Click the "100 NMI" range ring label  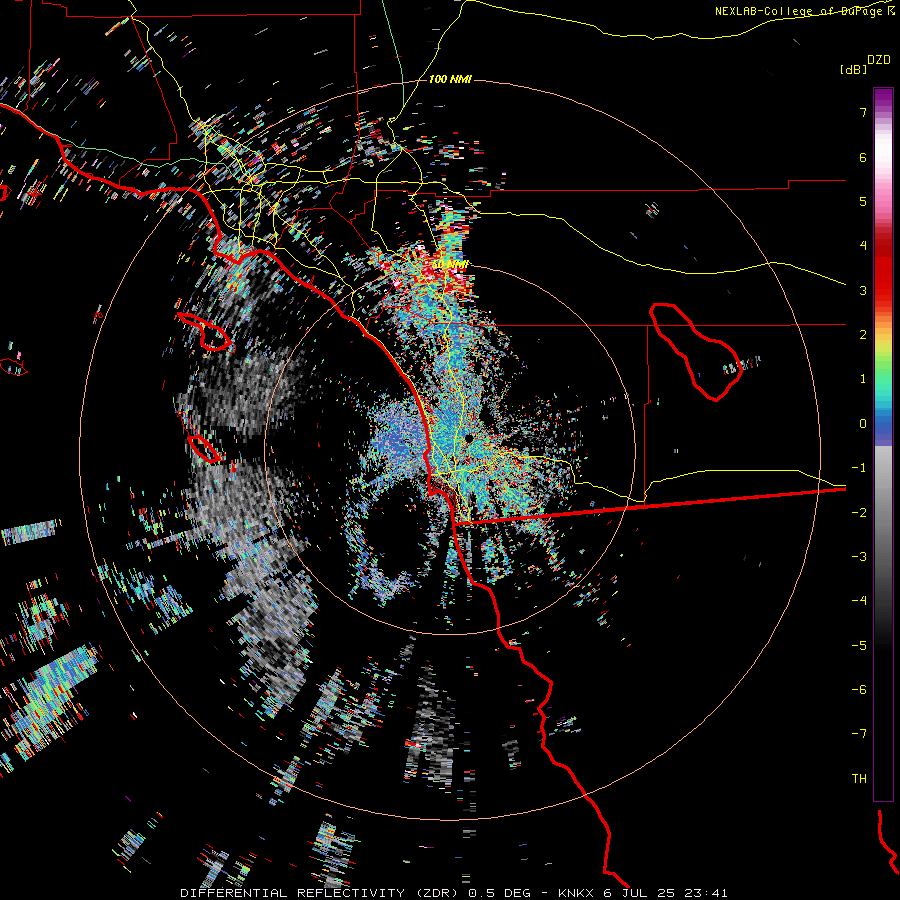pyautogui.click(x=450, y=79)
